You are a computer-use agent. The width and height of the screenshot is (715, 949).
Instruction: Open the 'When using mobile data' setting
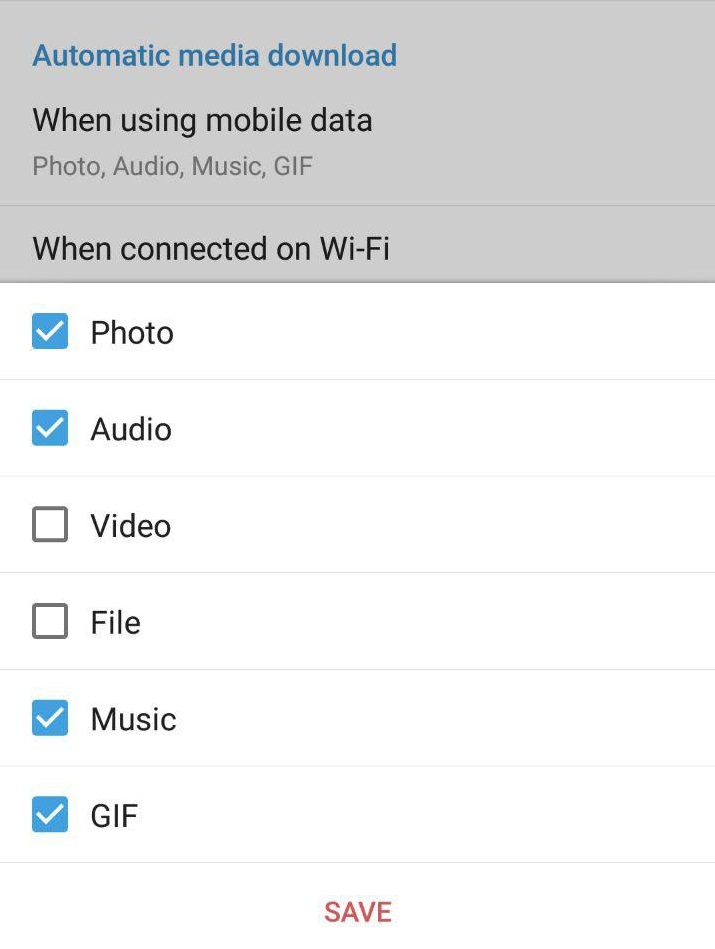[202, 121]
